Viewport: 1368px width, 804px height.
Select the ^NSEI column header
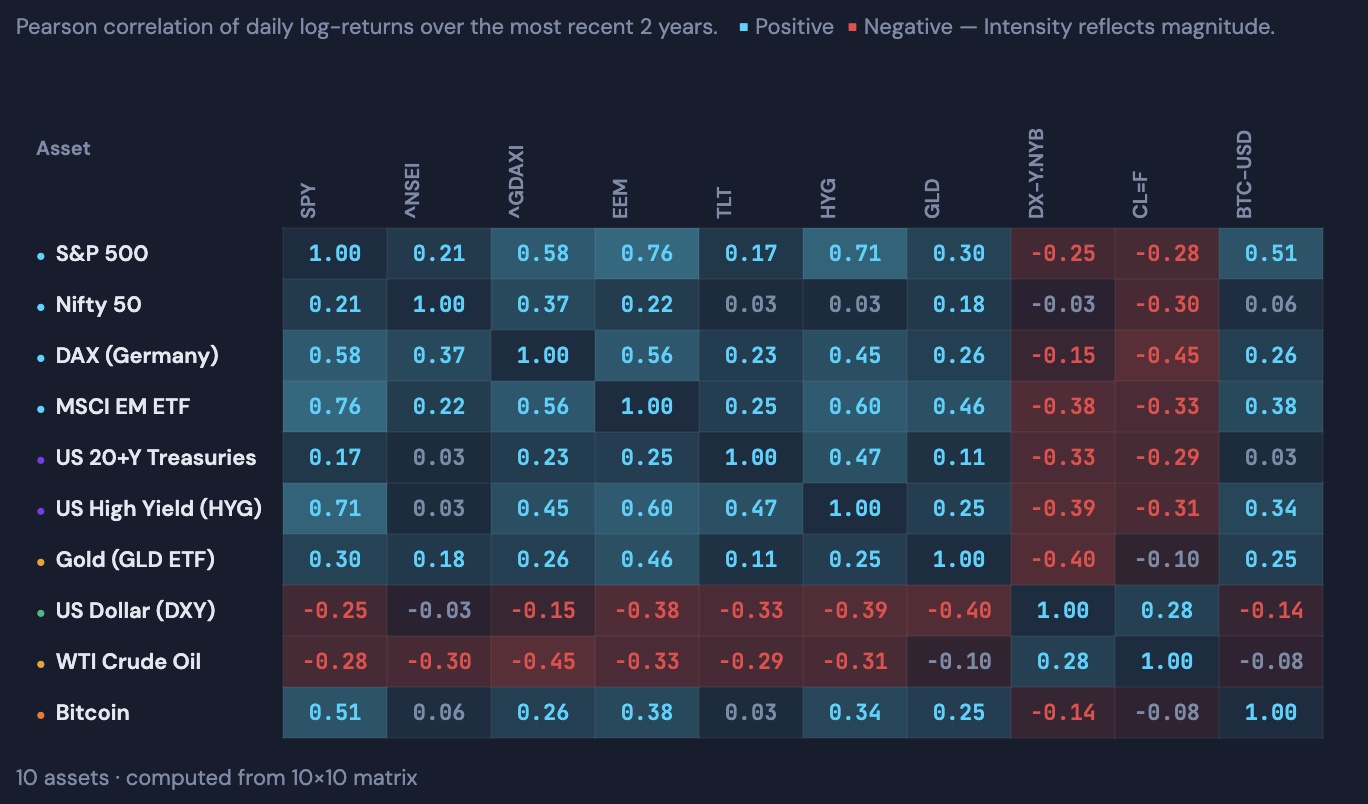point(412,190)
